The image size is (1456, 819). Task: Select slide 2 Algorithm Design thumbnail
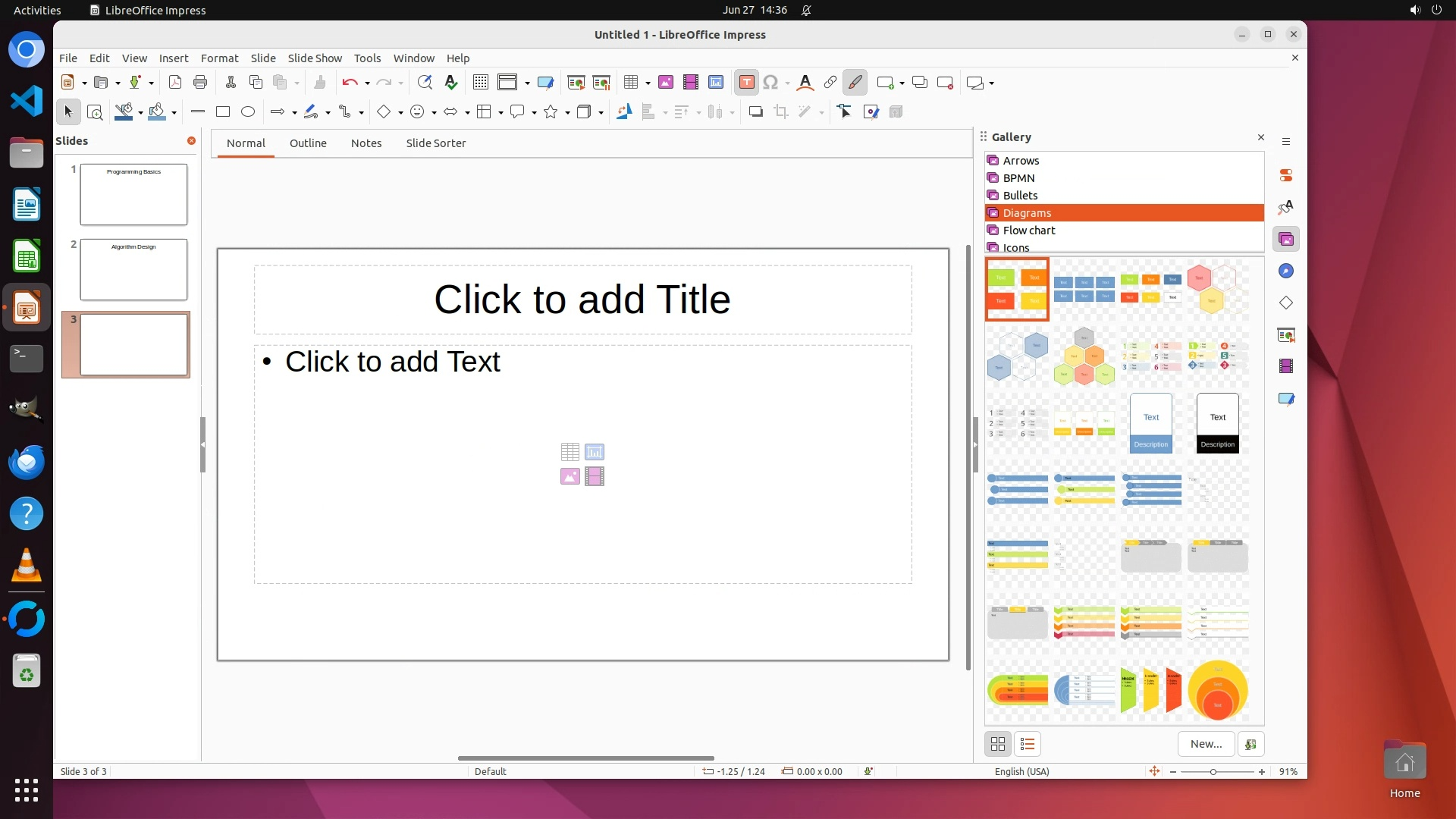click(x=133, y=270)
